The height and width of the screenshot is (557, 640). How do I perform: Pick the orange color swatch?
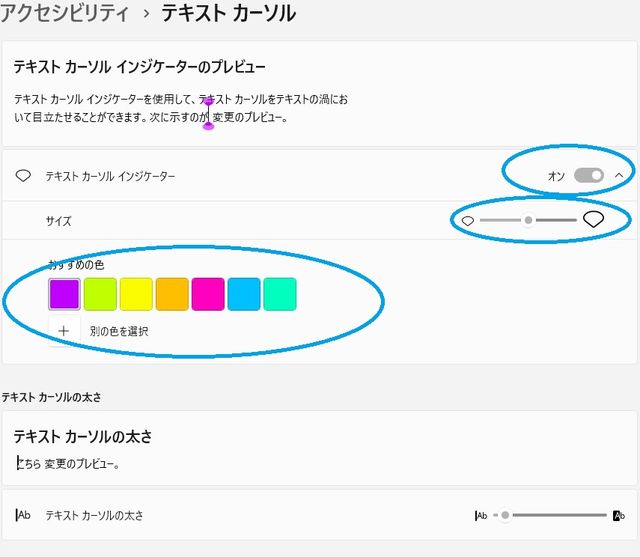pos(172,294)
